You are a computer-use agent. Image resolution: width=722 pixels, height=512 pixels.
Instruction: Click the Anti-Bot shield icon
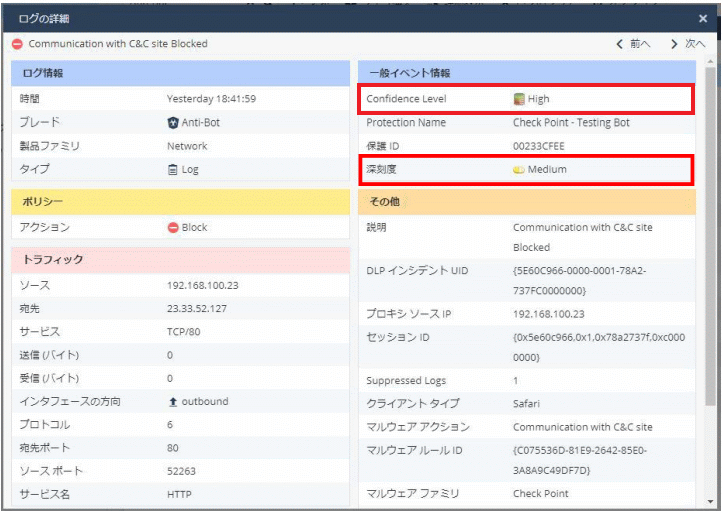click(x=173, y=123)
